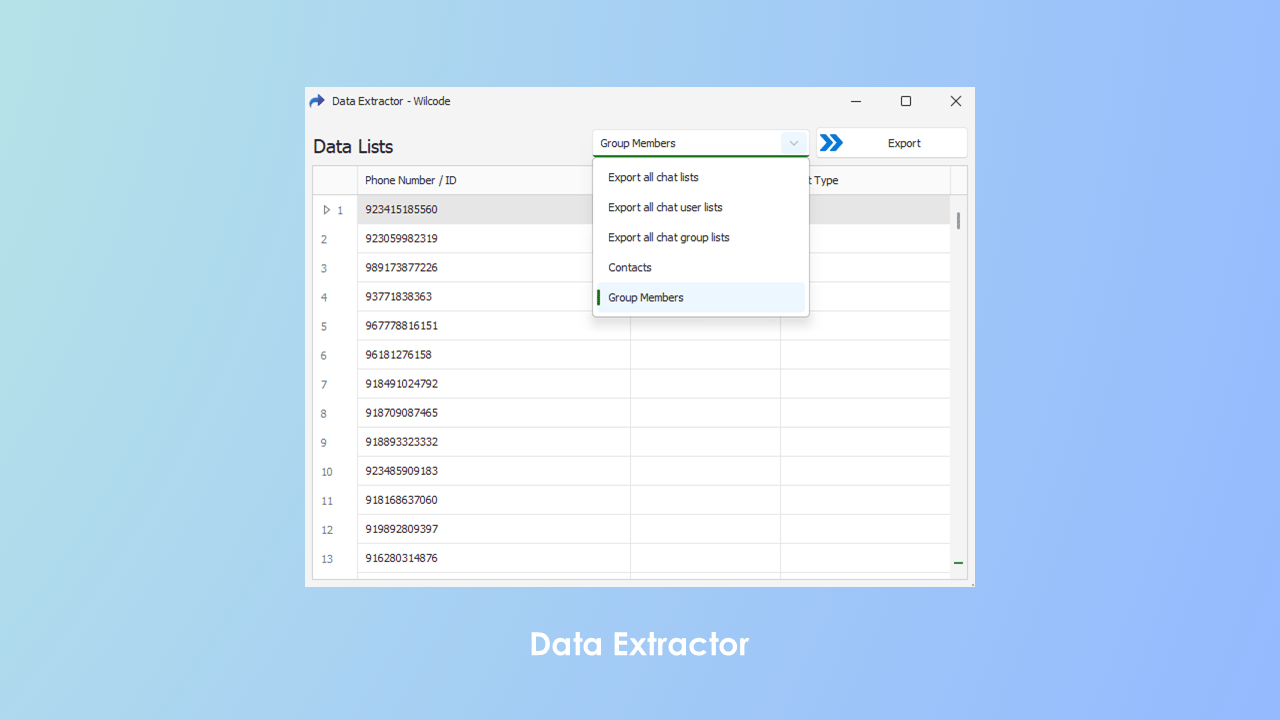The width and height of the screenshot is (1280, 720).
Task: Select the cell containing 918491024792
Action: 401,384
